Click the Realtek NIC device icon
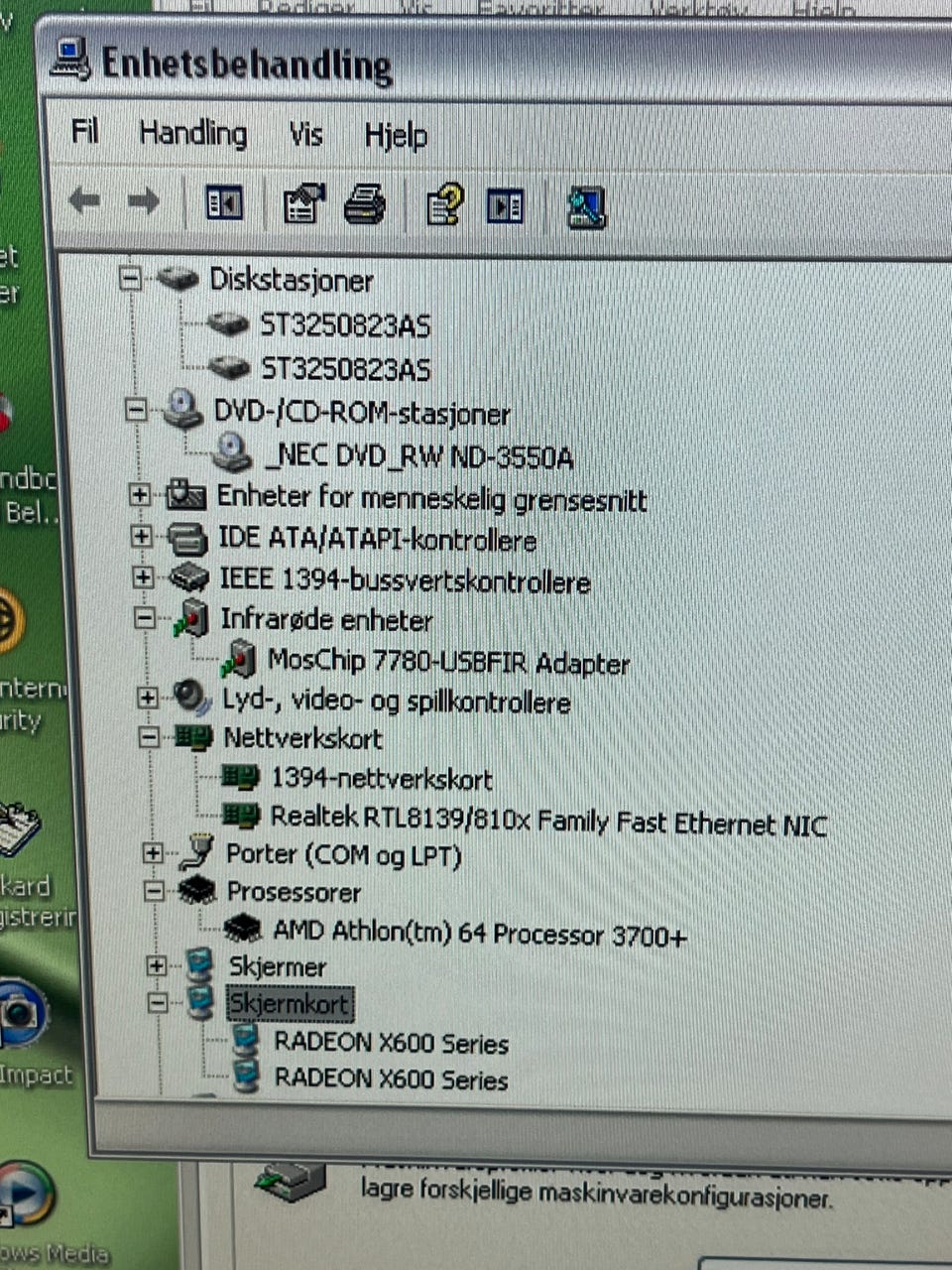 [242, 817]
